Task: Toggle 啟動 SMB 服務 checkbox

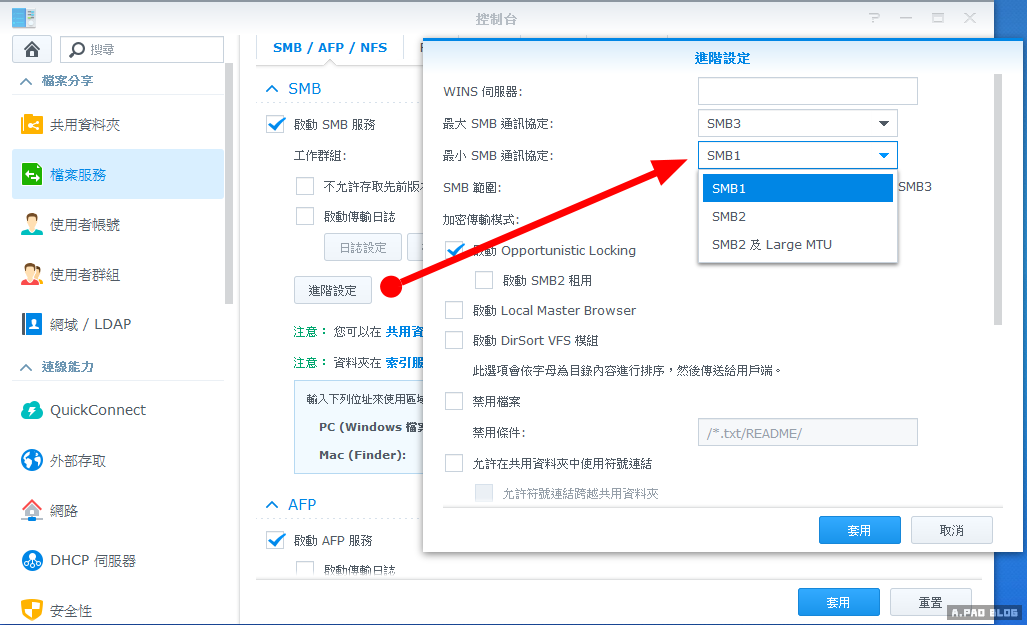Action: click(x=276, y=125)
